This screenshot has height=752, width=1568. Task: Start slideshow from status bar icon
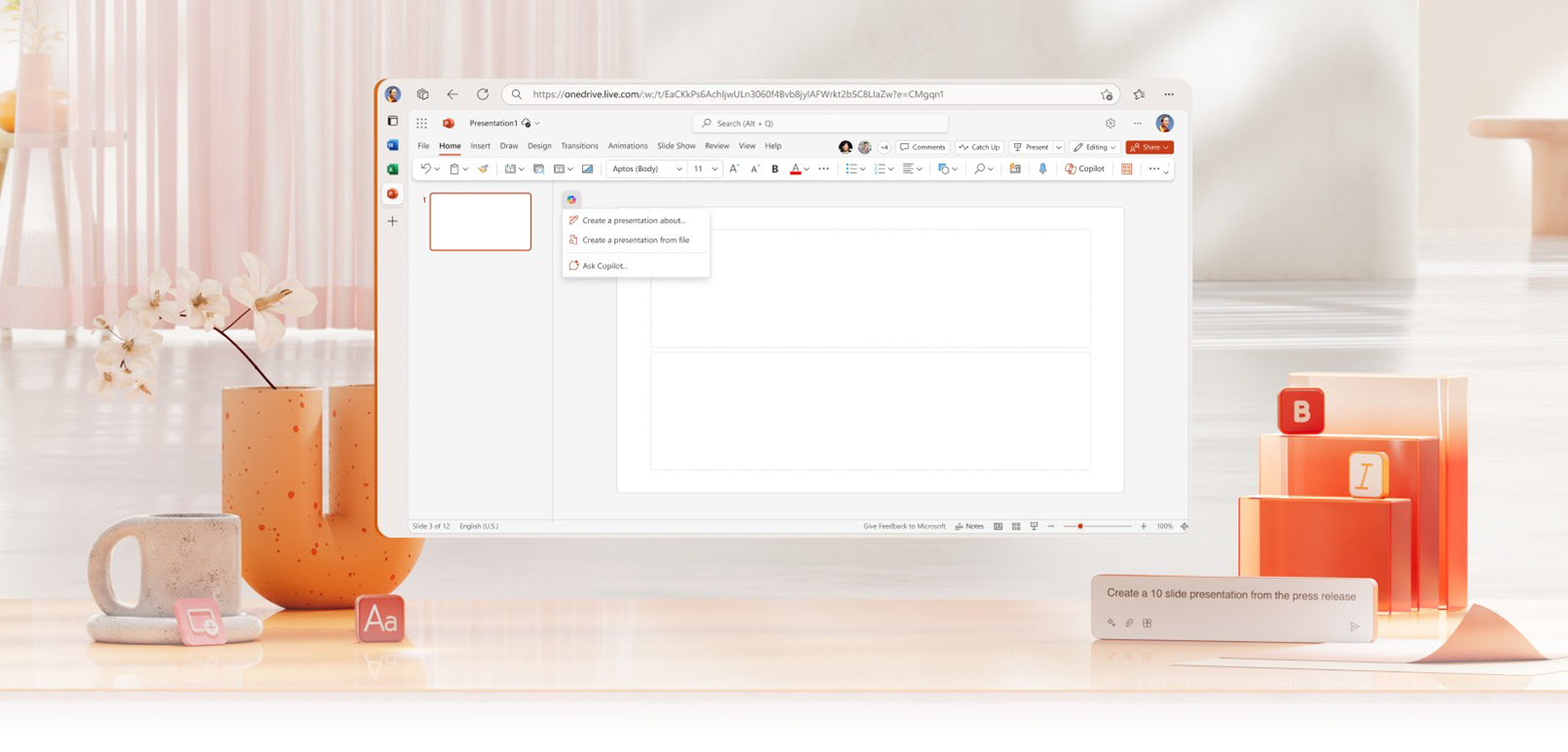point(1034,526)
